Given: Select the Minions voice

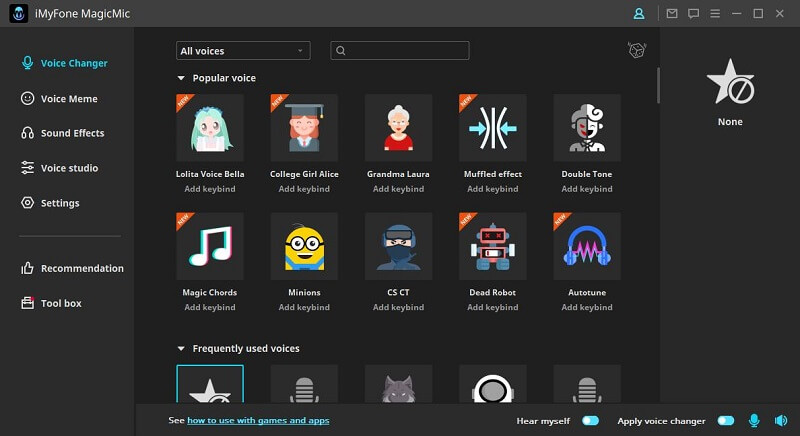Looking at the screenshot, I should coord(304,246).
